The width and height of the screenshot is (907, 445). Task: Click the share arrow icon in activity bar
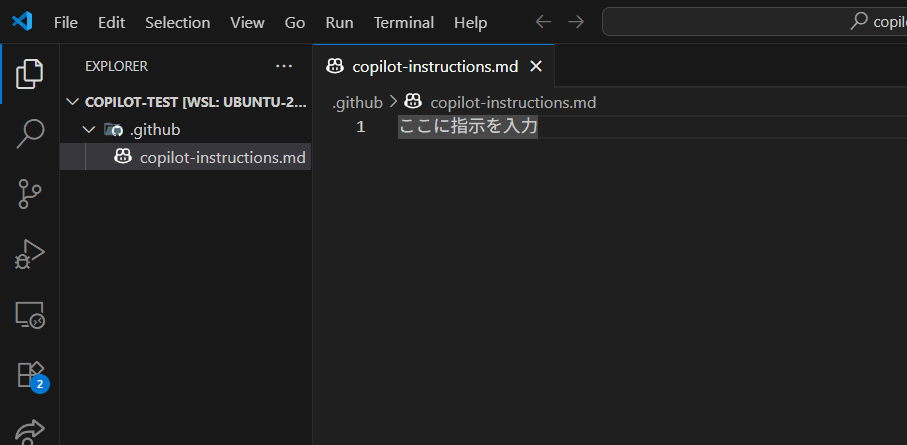pos(30,432)
